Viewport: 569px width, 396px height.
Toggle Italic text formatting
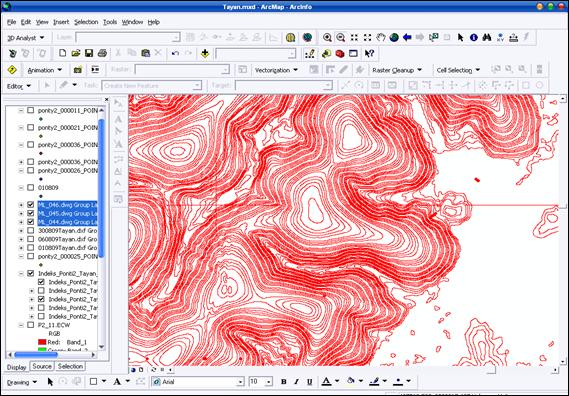tap(296, 382)
